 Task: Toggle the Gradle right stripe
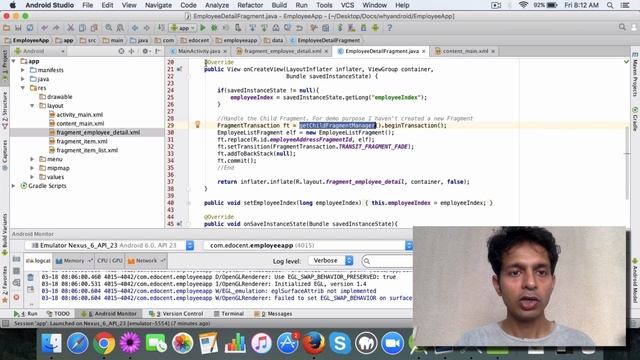(635, 119)
